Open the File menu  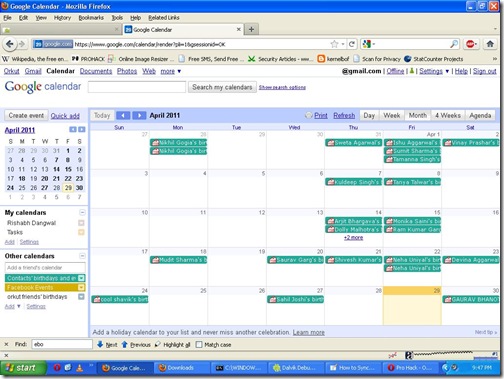7,18
